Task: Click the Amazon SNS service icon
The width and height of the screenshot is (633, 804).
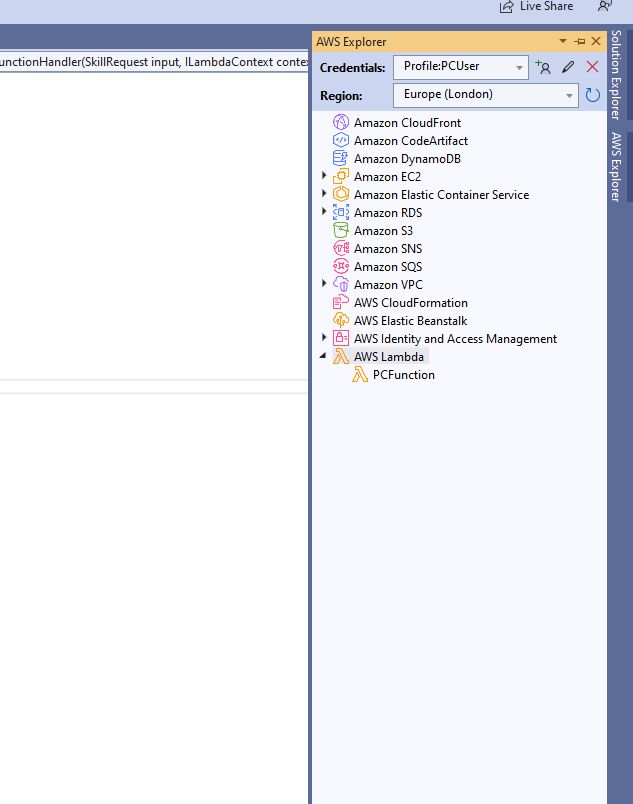Action: (x=341, y=248)
